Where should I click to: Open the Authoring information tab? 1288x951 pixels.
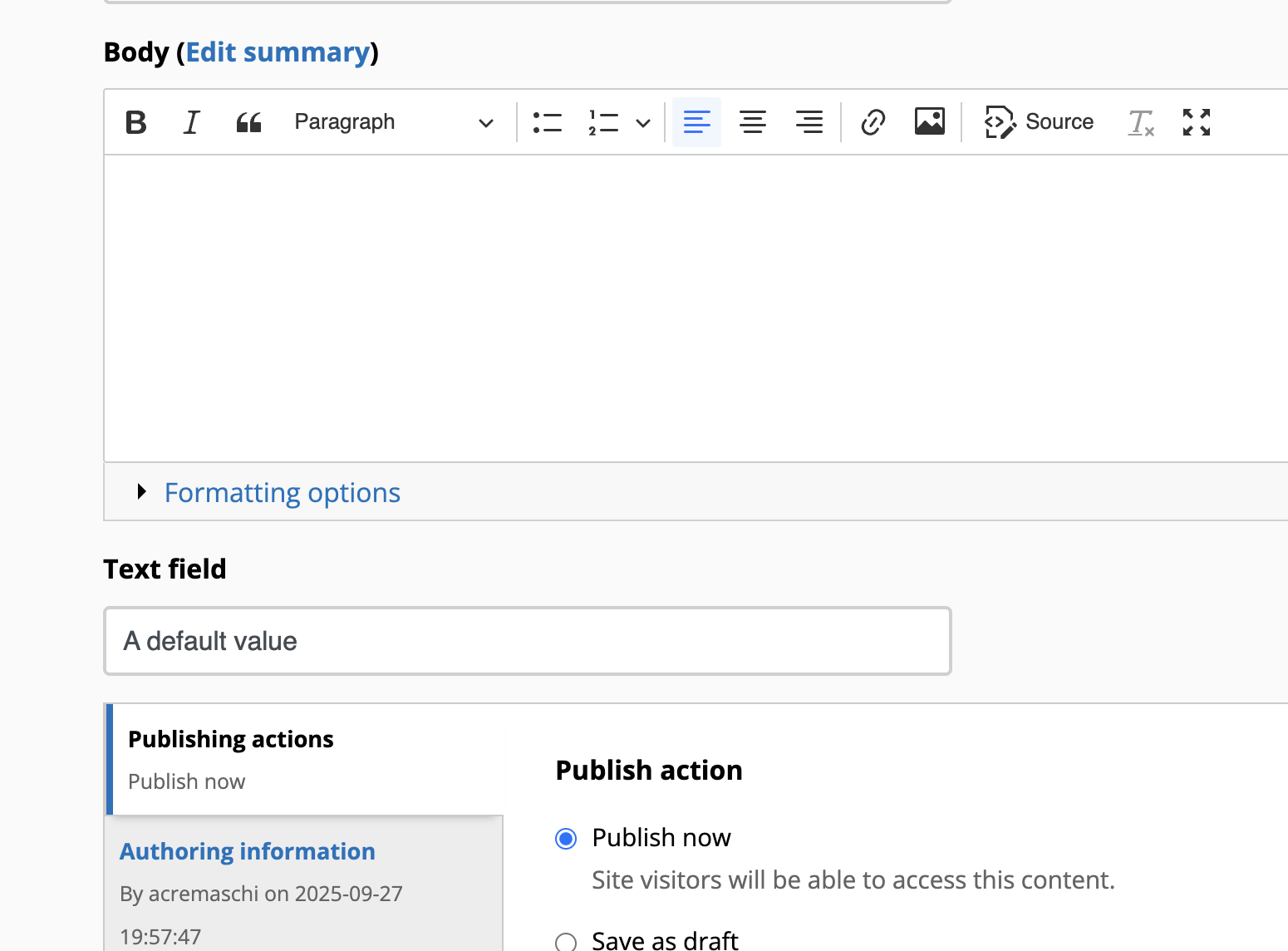(x=248, y=851)
